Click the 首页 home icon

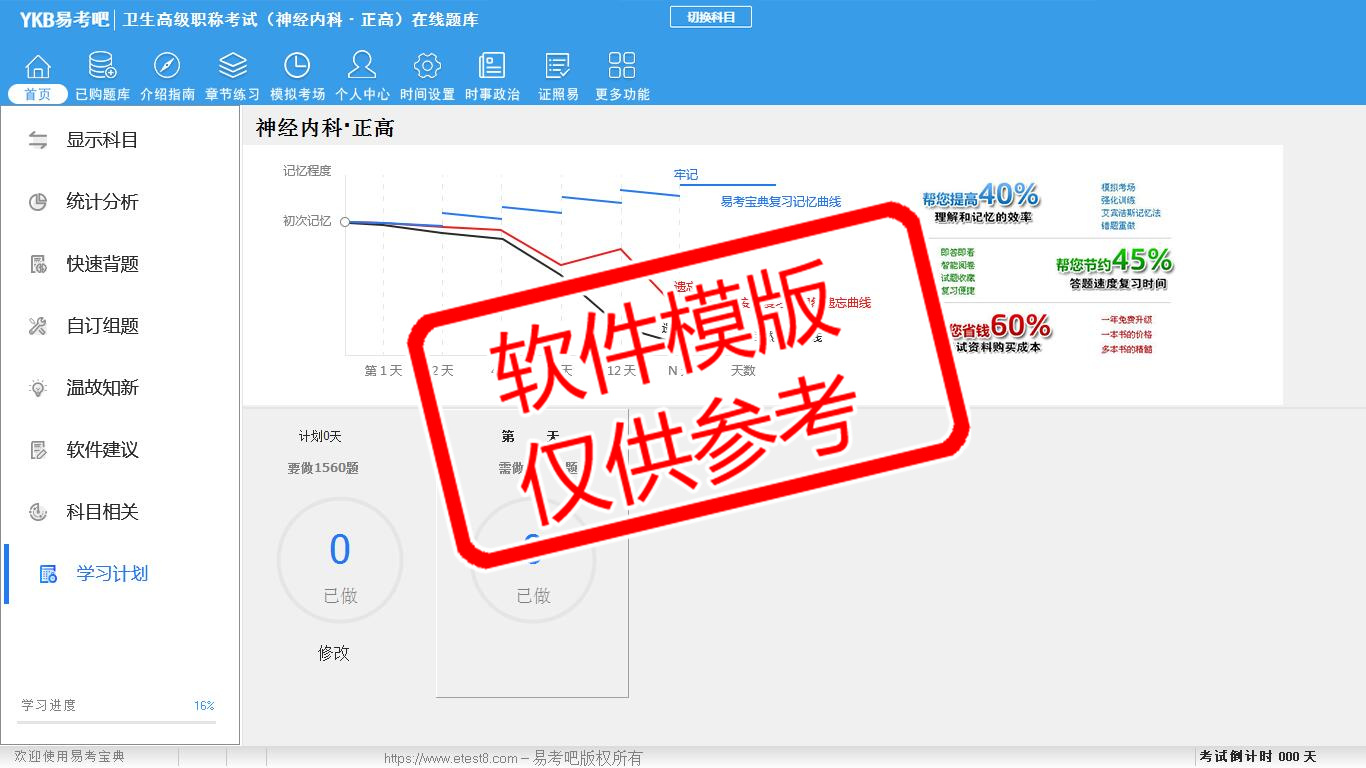(x=38, y=67)
